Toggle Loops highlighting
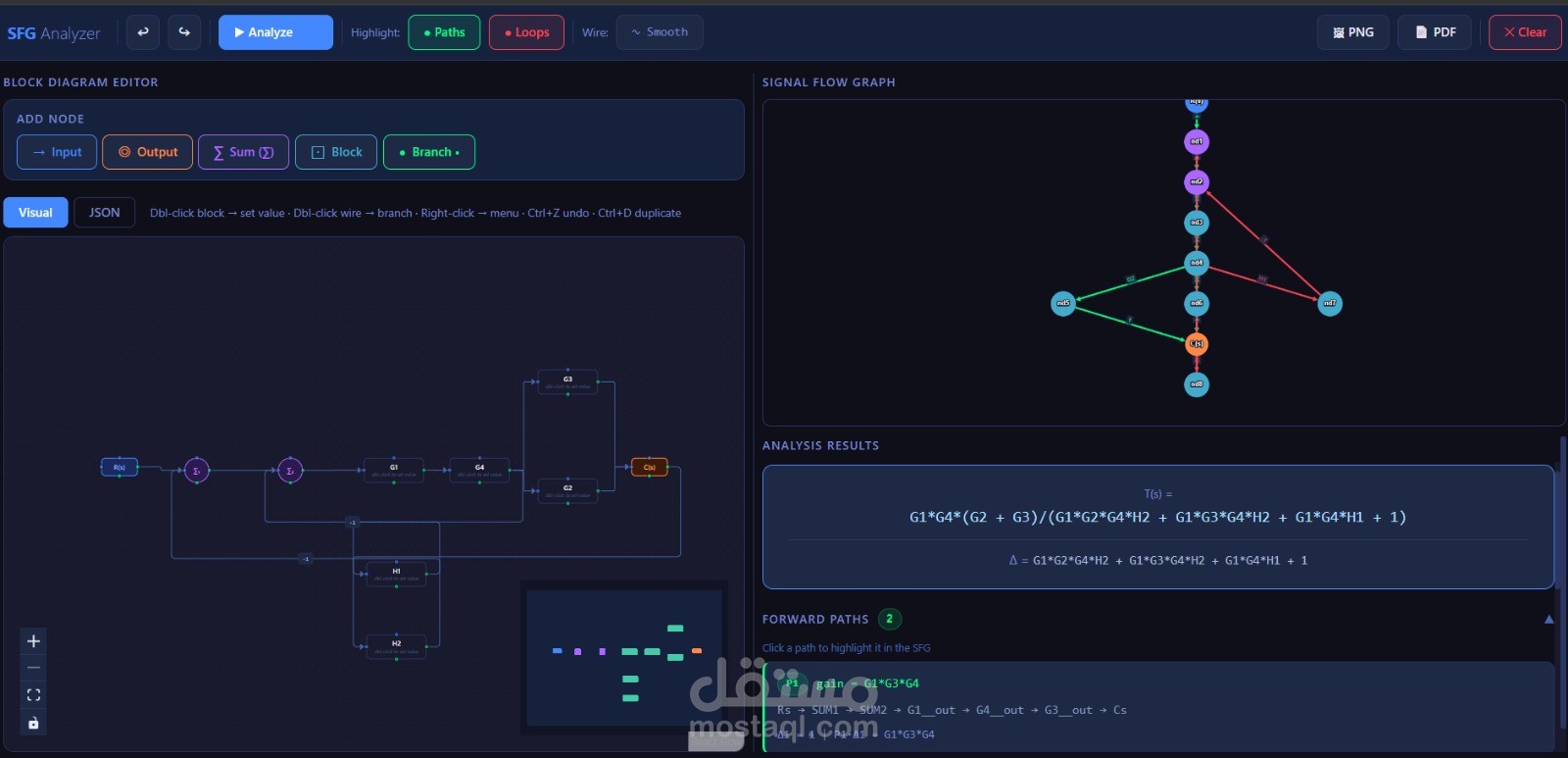 [x=526, y=32]
